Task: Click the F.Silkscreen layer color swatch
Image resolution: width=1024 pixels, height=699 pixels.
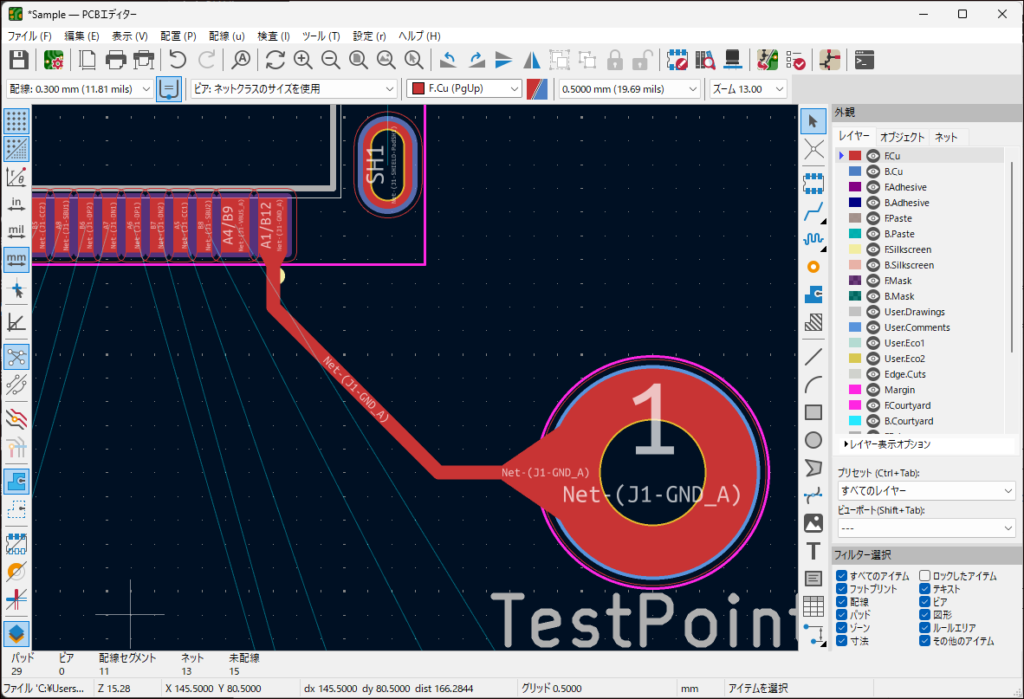Action: 854,250
